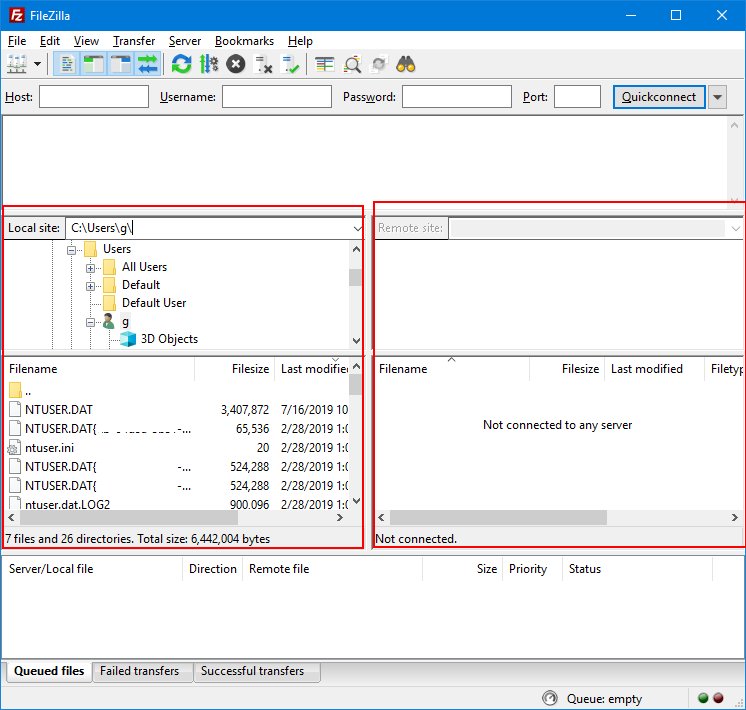Toggle remote directory tree display
The width and height of the screenshot is (746, 710).
point(121,64)
